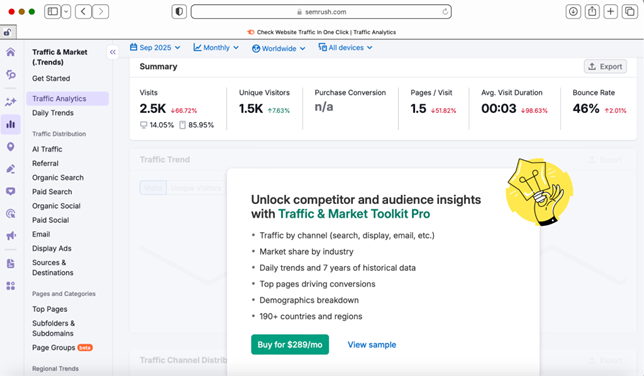Open the Reports document icon in rail
Screen dimensions: 644x376
click(x=11, y=263)
